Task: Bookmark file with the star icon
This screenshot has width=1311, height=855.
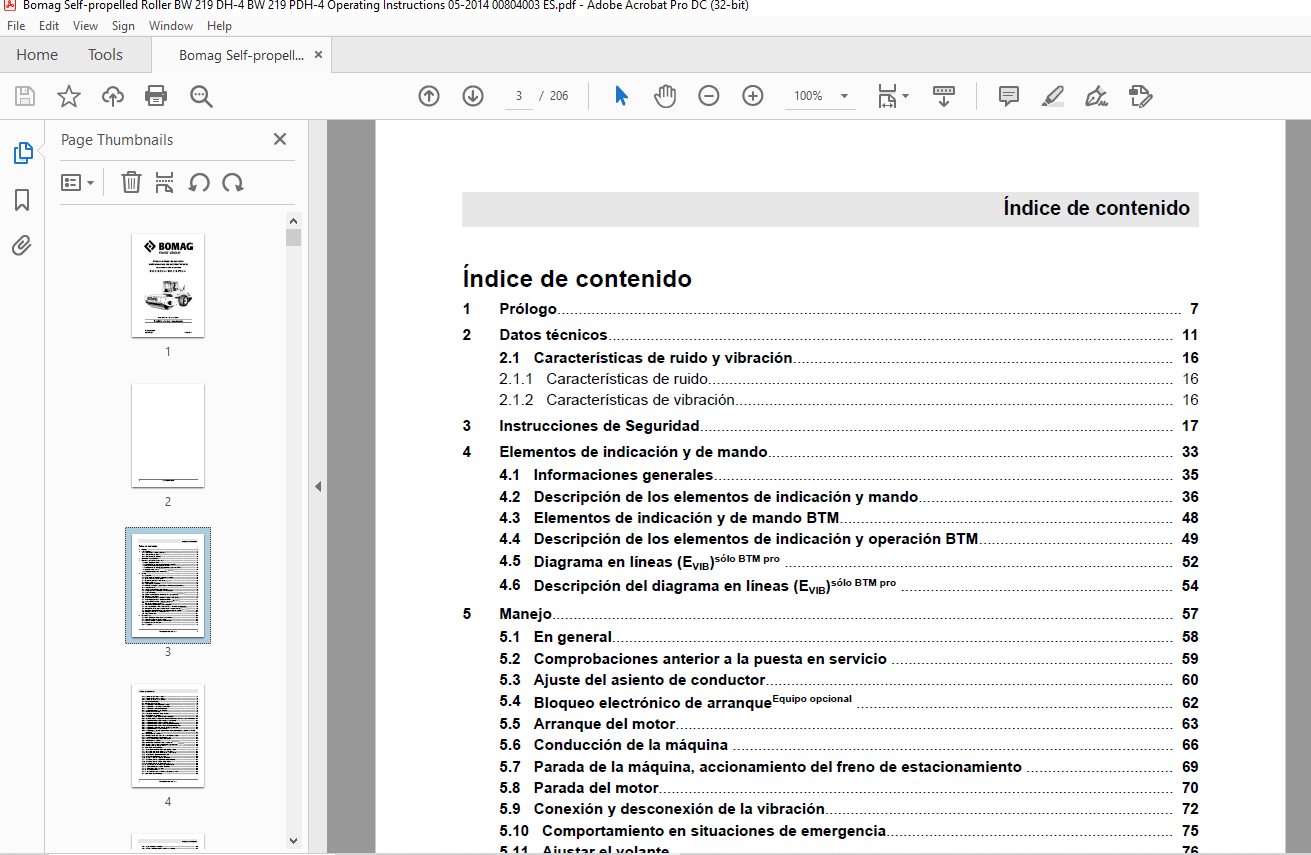Action: pyautogui.click(x=69, y=96)
